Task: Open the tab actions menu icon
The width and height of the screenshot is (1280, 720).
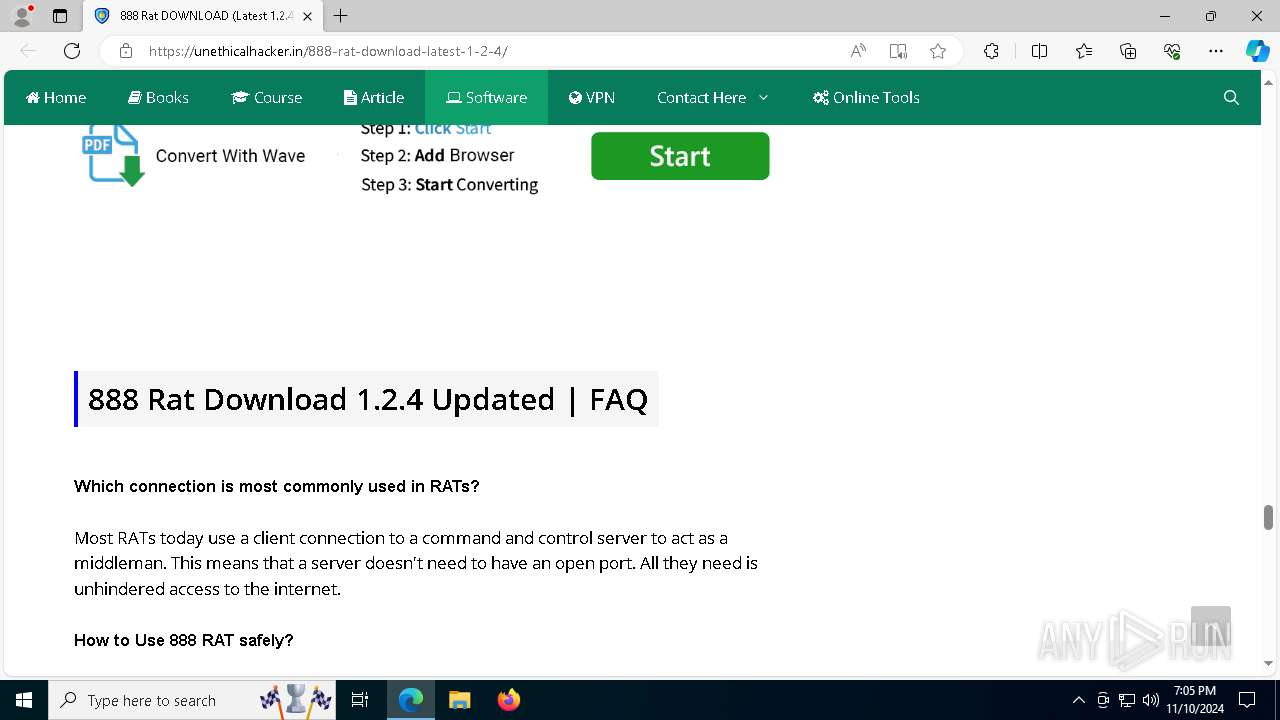Action: tap(60, 16)
